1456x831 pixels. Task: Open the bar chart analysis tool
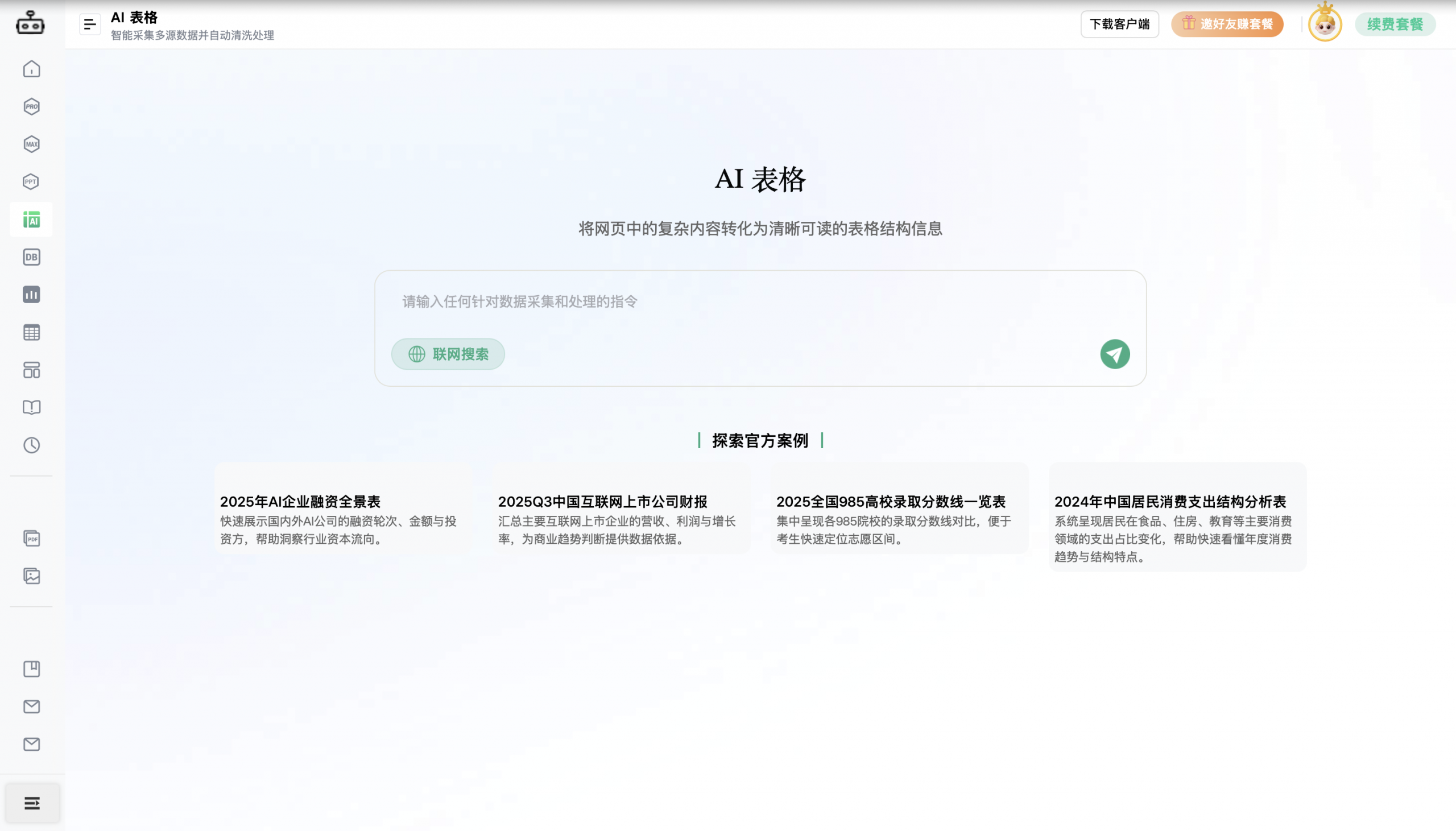pyautogui.click(x=31, y=295)
